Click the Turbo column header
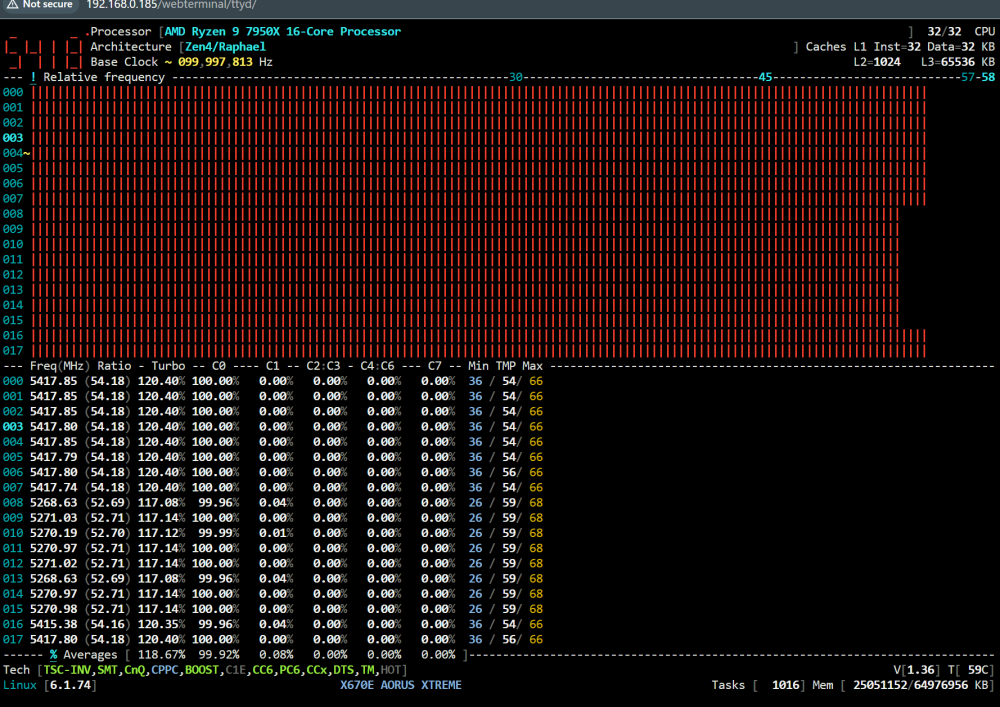Viewport: 1000px width, 707px height. pyautogui.click(x=168, y=366)
